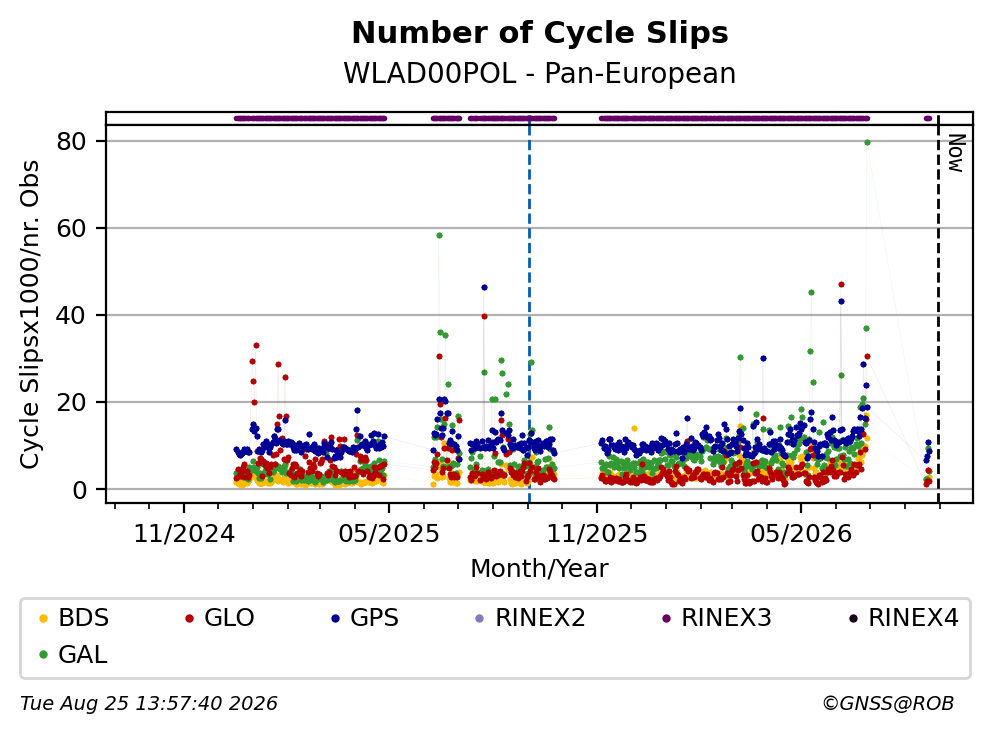Screen dimensions: 993x734
Task: Click the green GAL legend marker
Action: click(x=43, y=655)
